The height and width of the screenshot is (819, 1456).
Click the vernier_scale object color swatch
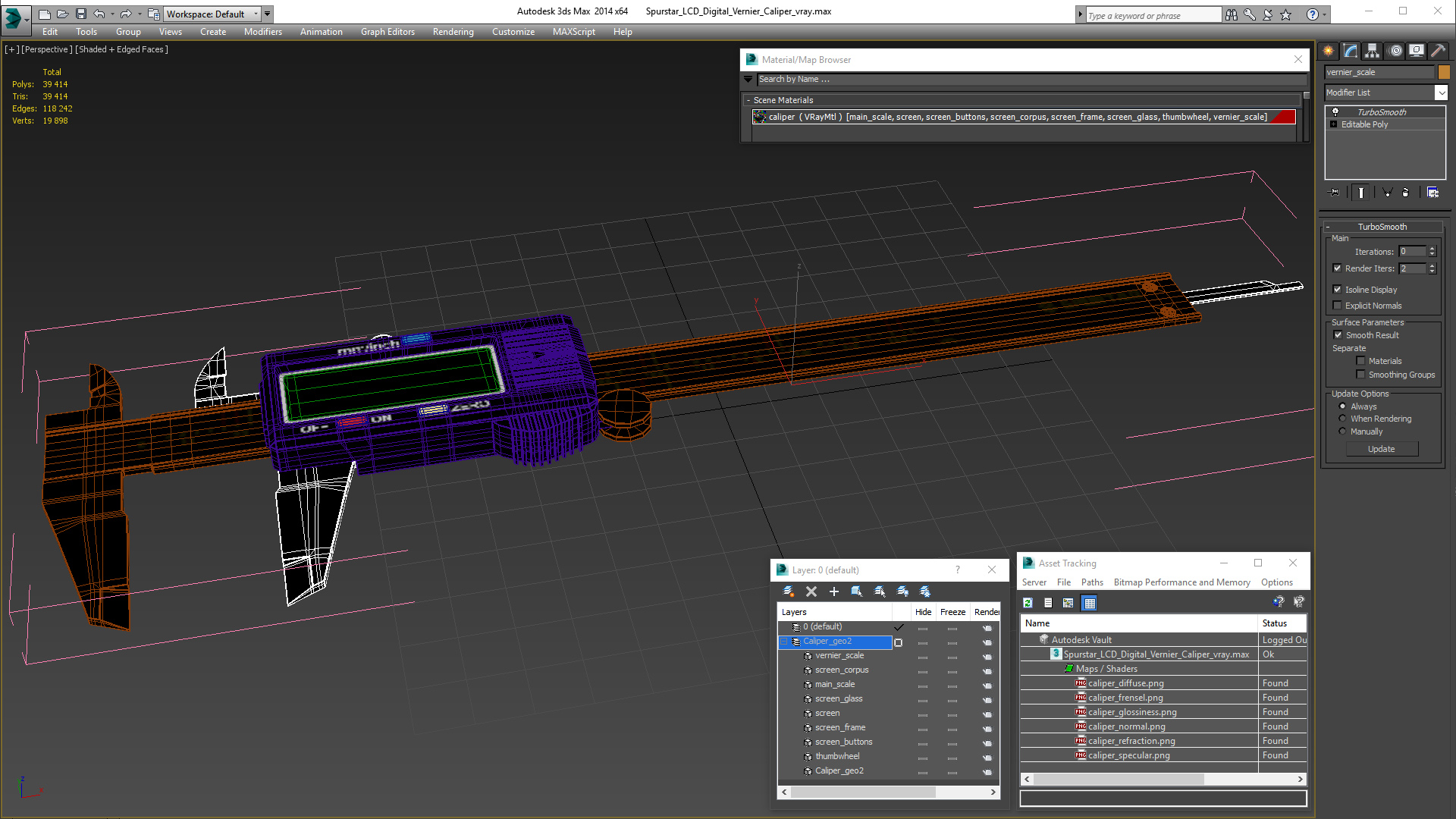1444,72
